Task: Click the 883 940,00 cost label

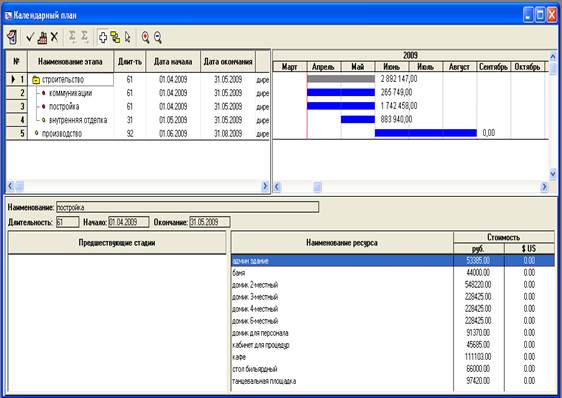Action: click(x=396, y=119)
